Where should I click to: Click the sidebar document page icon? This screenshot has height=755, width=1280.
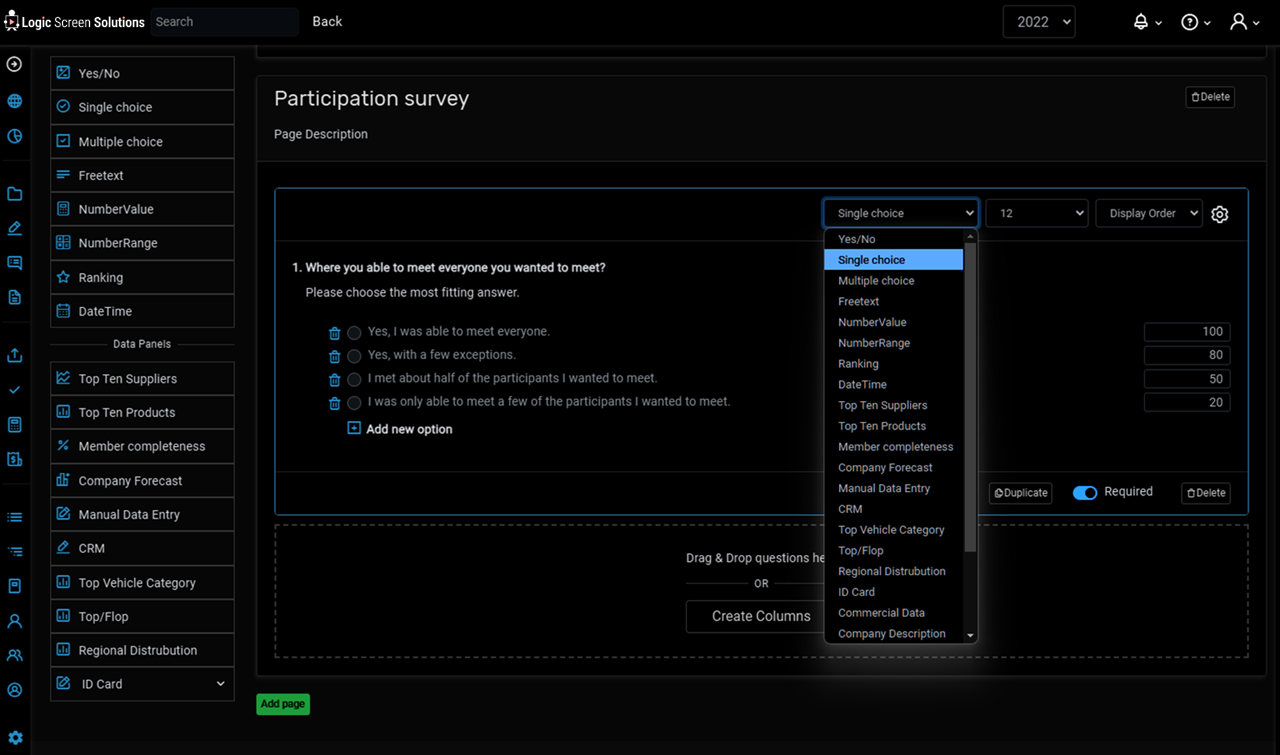[x=14, y=297]
